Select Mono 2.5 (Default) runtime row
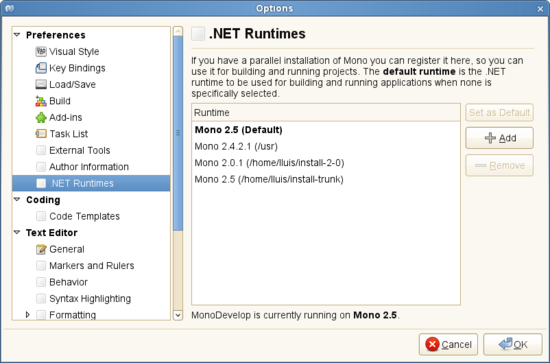The height and width of the screenshot is (363, 550). point(326,130)
